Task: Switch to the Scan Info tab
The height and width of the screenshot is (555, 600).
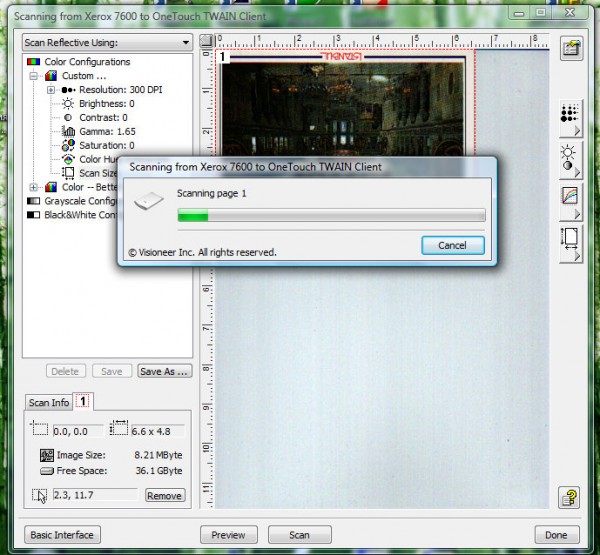Action: coord(49,403)
